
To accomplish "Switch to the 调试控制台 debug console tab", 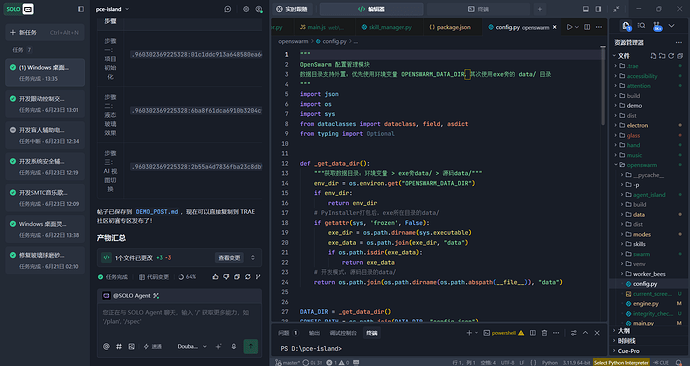I will [x=343, y=333].
